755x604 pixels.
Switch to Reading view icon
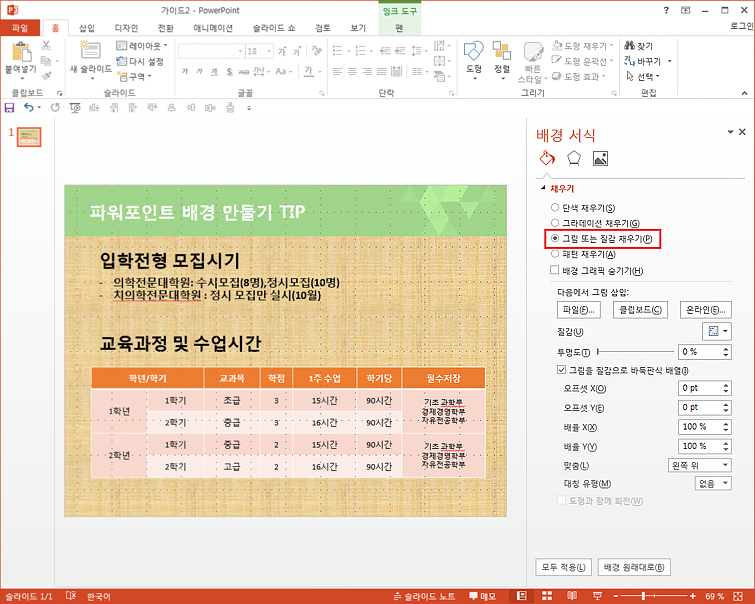point(572,596)
